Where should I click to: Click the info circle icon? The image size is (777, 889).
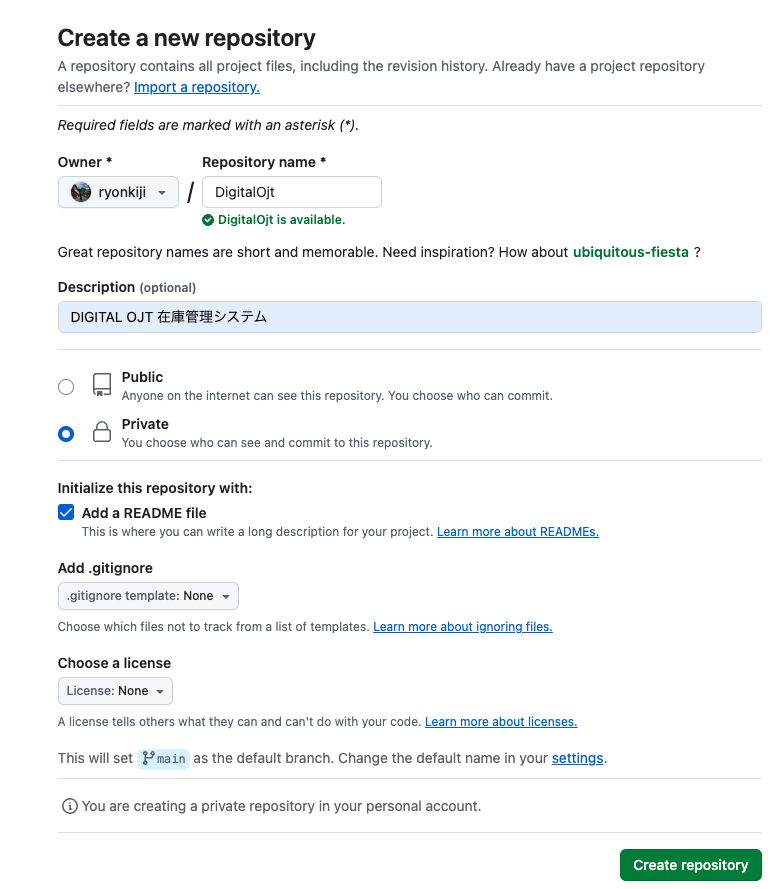coord(70,806)
